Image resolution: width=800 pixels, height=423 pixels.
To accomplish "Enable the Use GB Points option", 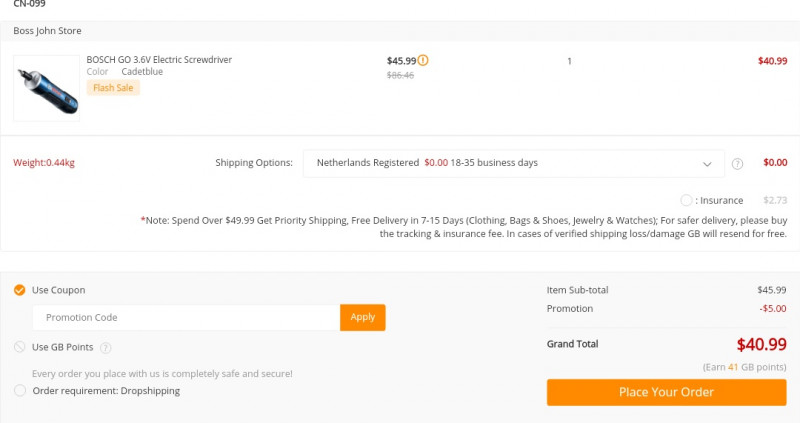I will (19, 347).
